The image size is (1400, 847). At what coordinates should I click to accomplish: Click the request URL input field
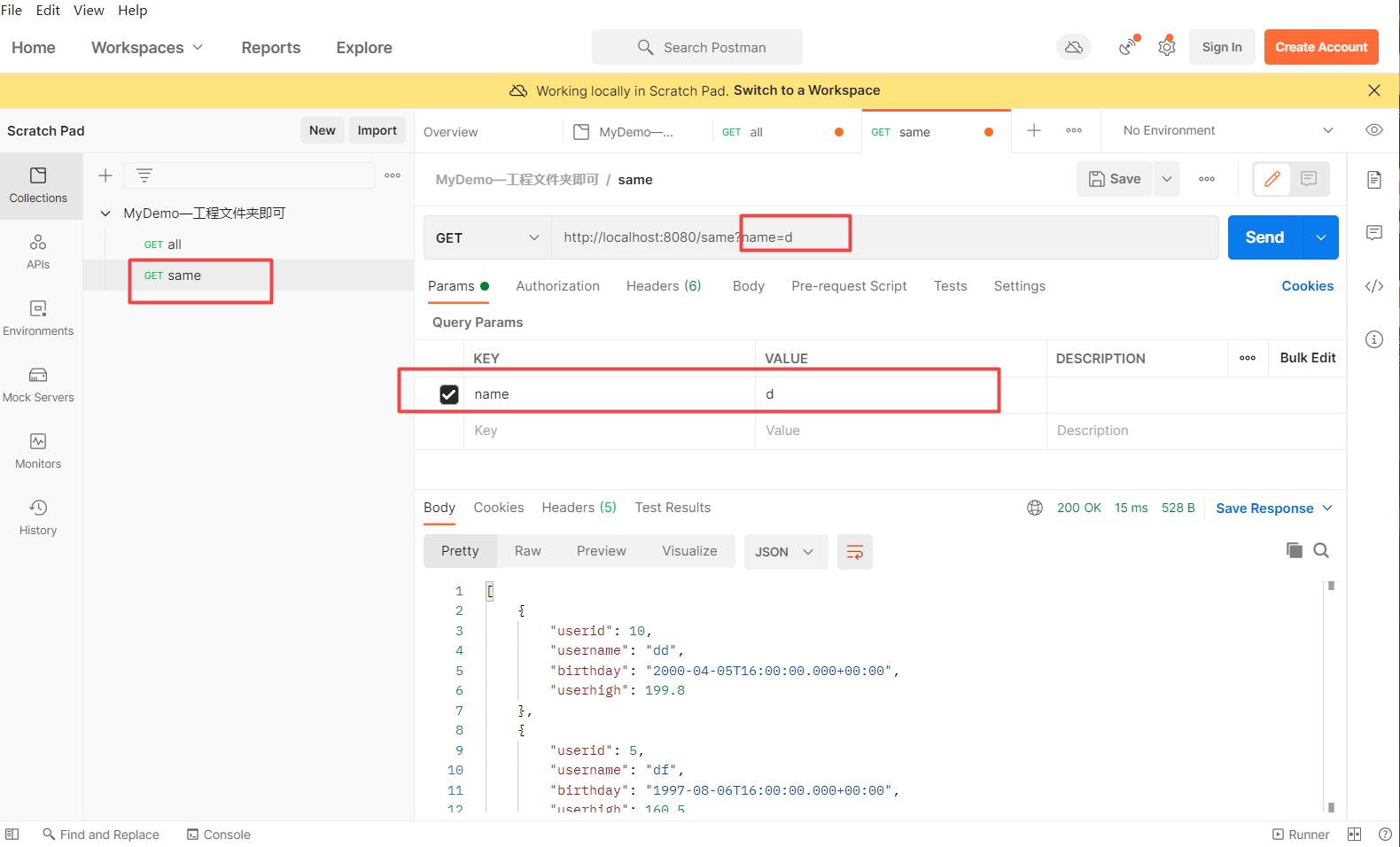[x=884, y=237]
